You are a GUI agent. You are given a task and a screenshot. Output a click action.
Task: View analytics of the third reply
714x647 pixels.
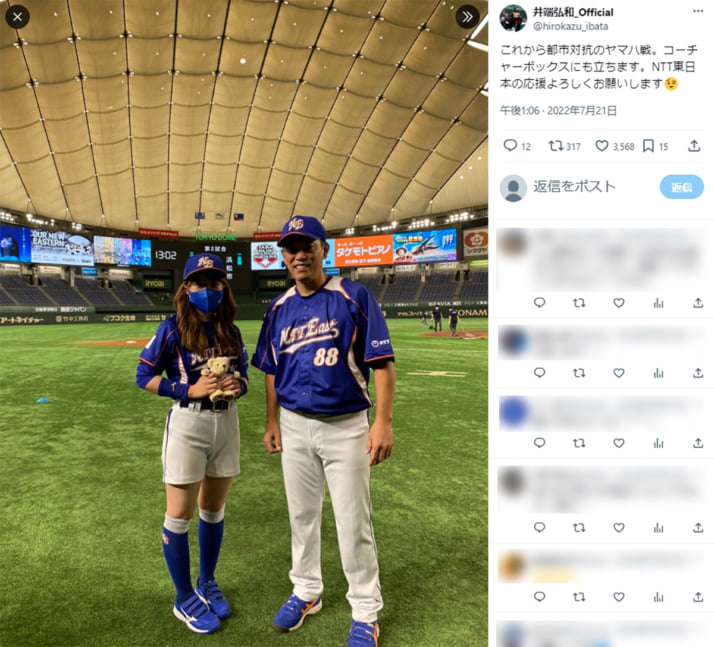coord(658,443)
